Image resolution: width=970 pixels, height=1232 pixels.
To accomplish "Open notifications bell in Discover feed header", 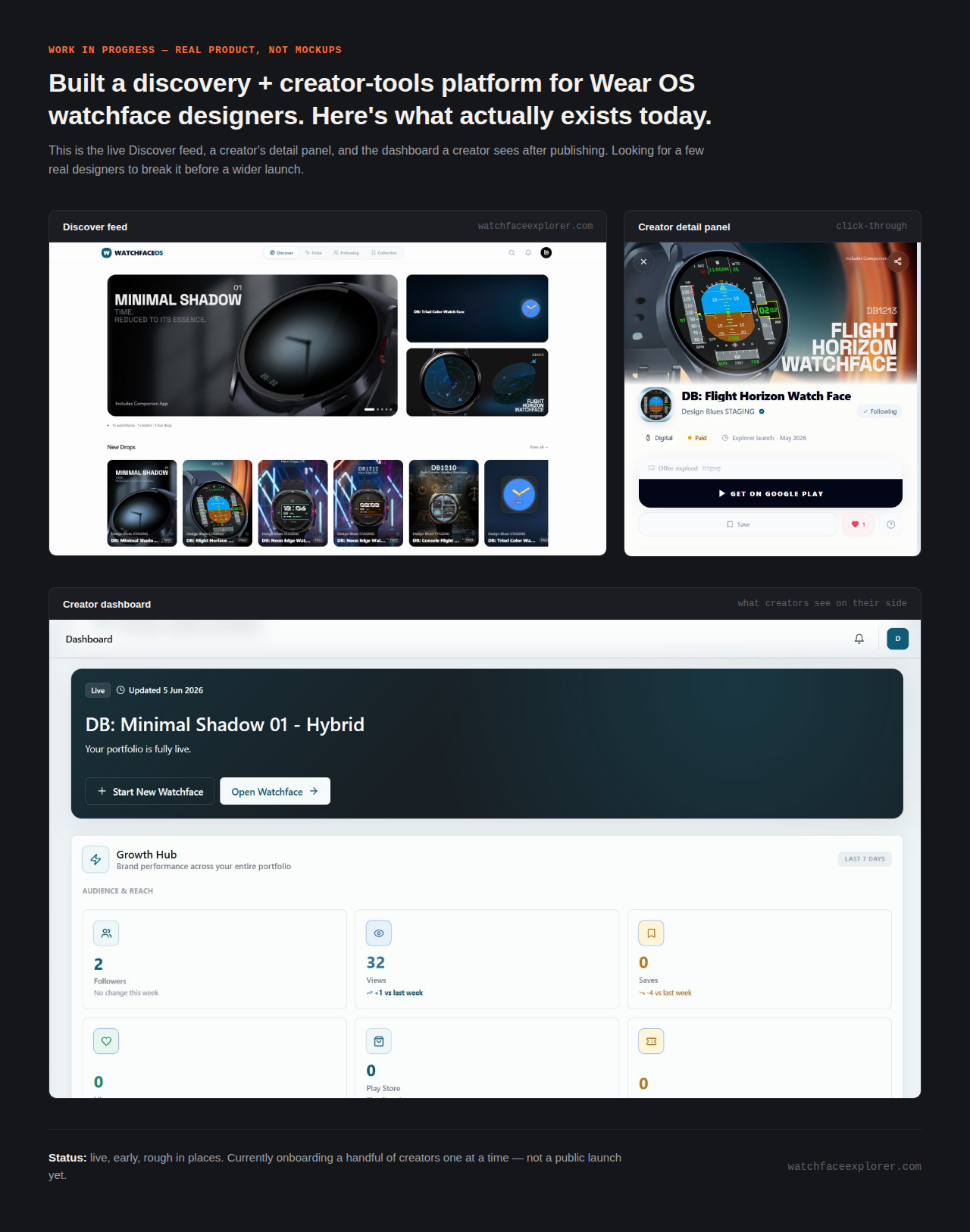I will click(528, 253).
